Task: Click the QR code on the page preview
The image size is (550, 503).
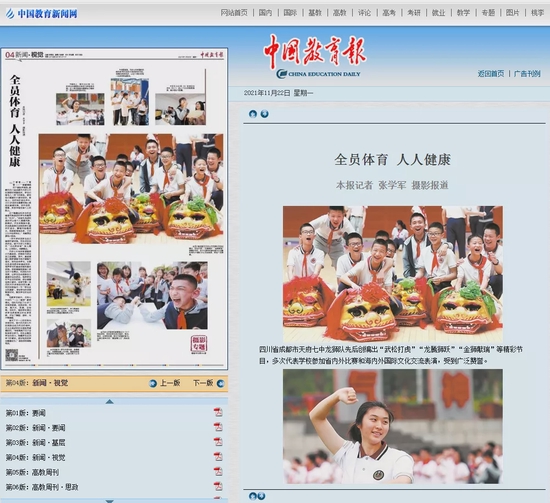Action: tap(12, 355)
